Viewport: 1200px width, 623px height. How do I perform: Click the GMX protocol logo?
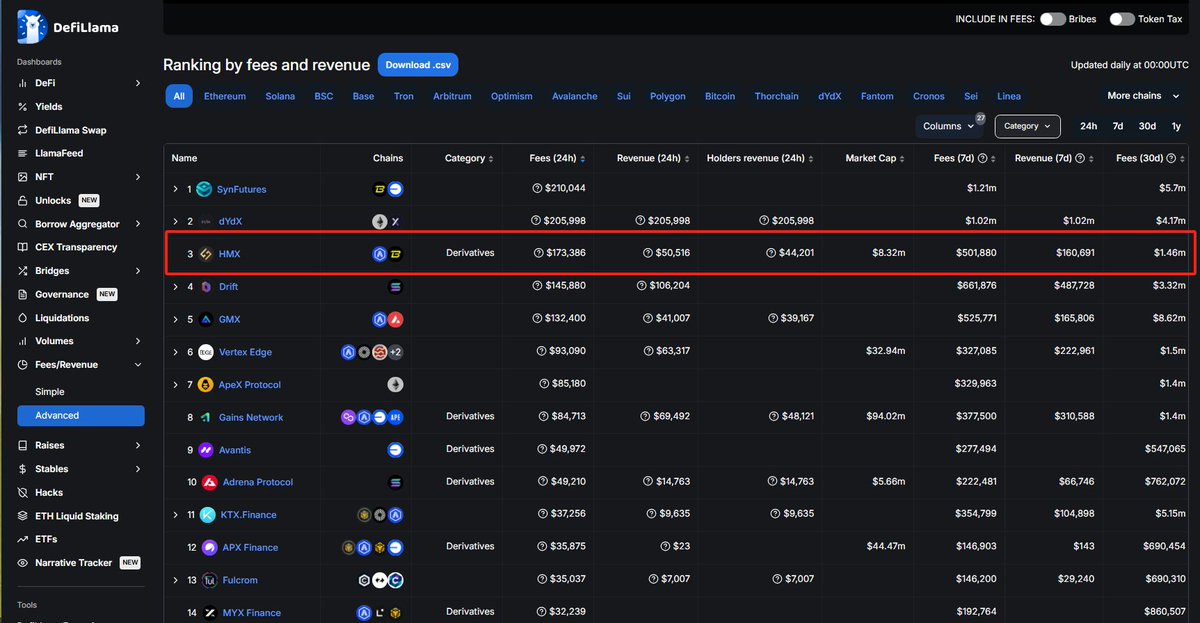pos(206,319)
